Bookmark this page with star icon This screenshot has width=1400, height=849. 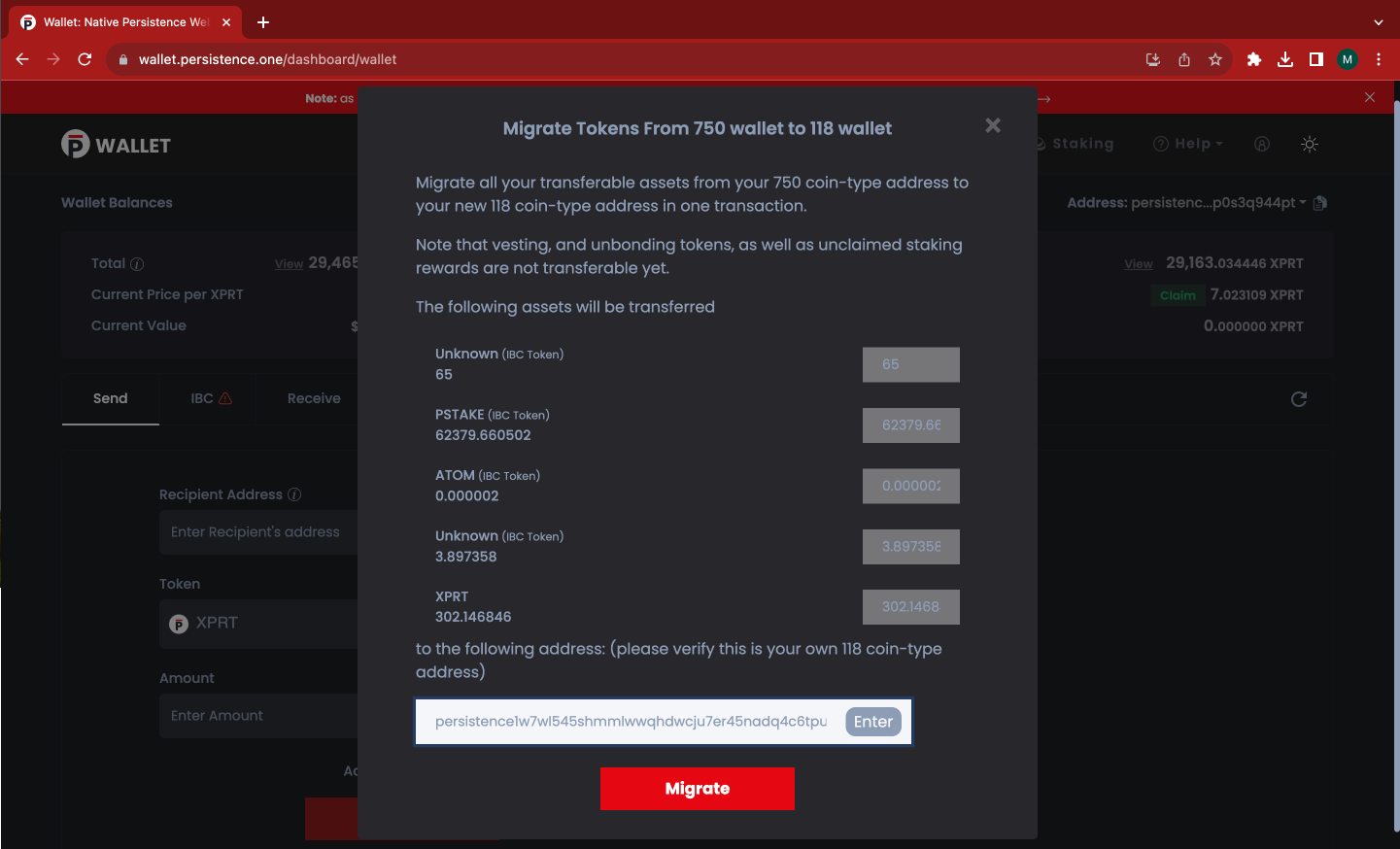[1214, 59]
